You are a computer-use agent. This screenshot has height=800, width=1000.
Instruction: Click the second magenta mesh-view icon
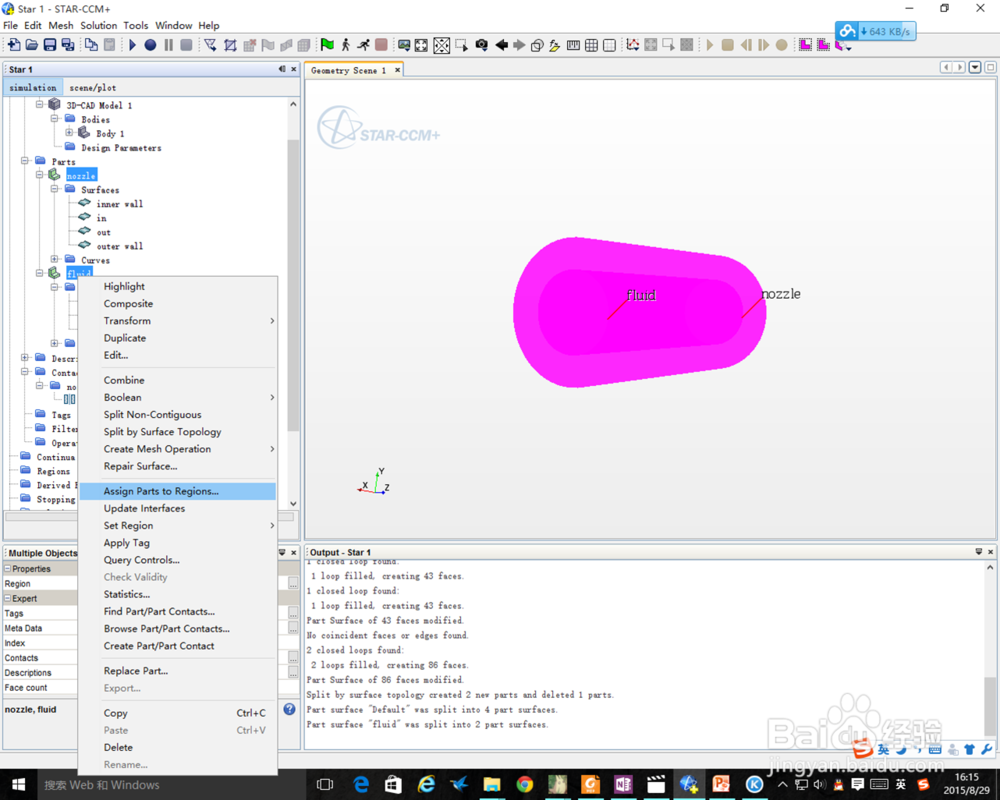coord(823,45)
